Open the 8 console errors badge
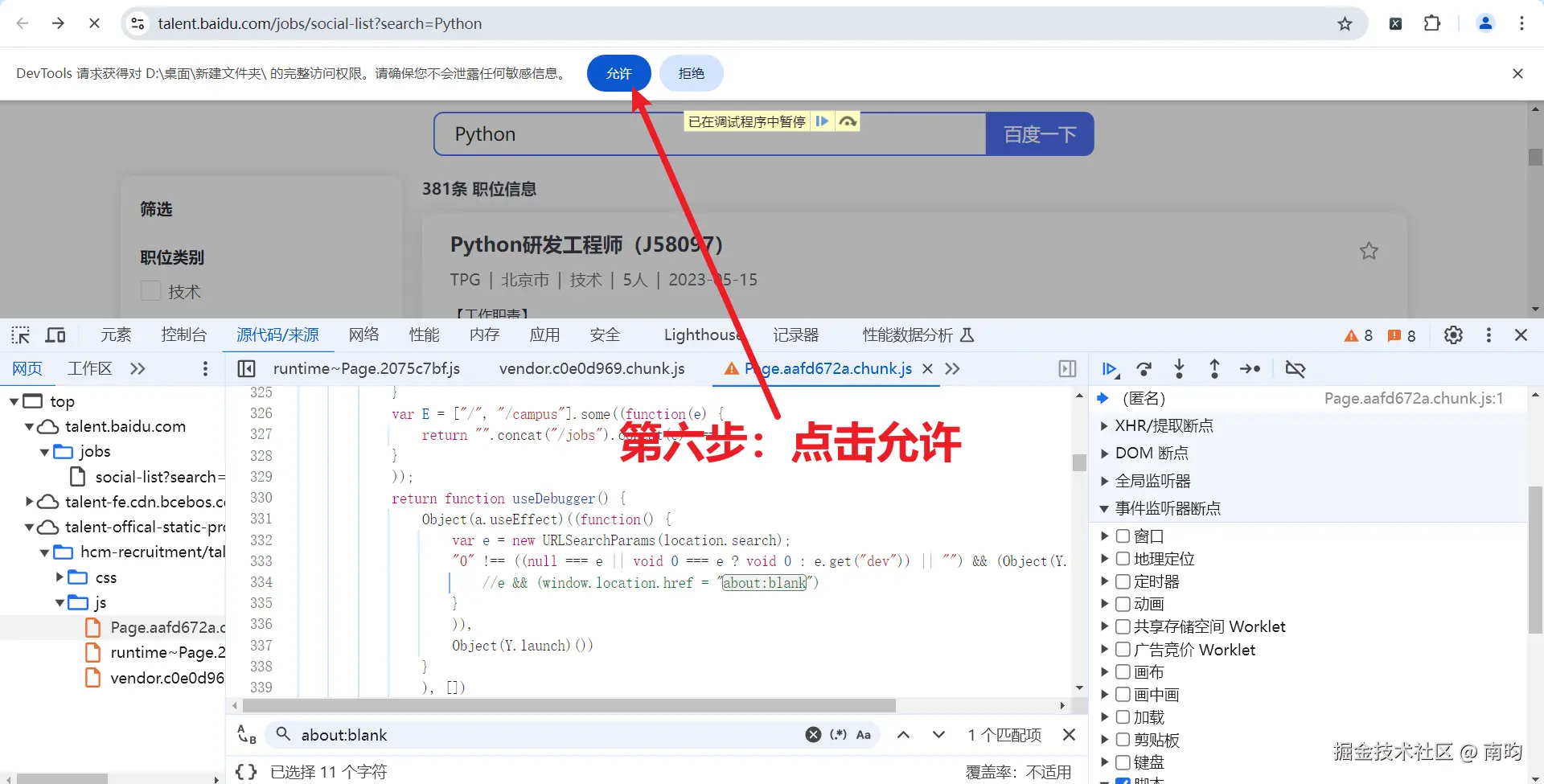1544x784 pixels. pos(1402,335)
